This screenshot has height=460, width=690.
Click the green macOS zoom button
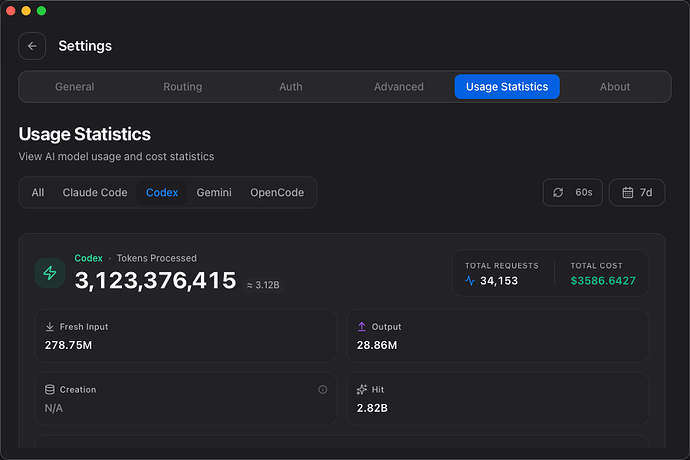point(41,11)
